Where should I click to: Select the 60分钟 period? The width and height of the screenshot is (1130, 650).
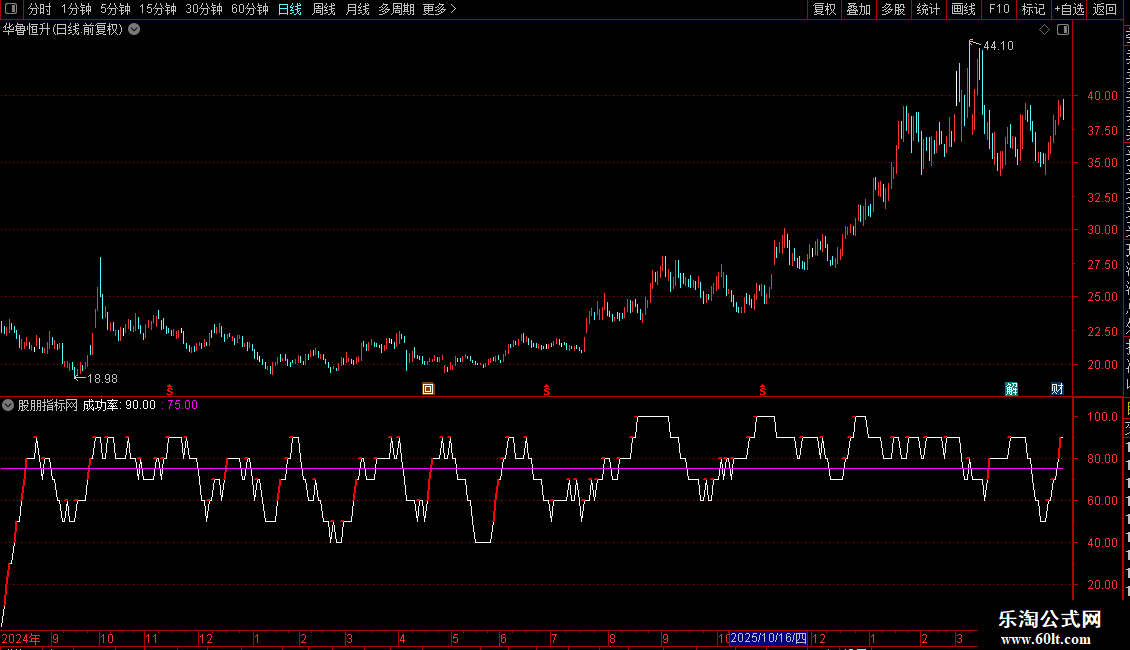[x=250, y=9]
